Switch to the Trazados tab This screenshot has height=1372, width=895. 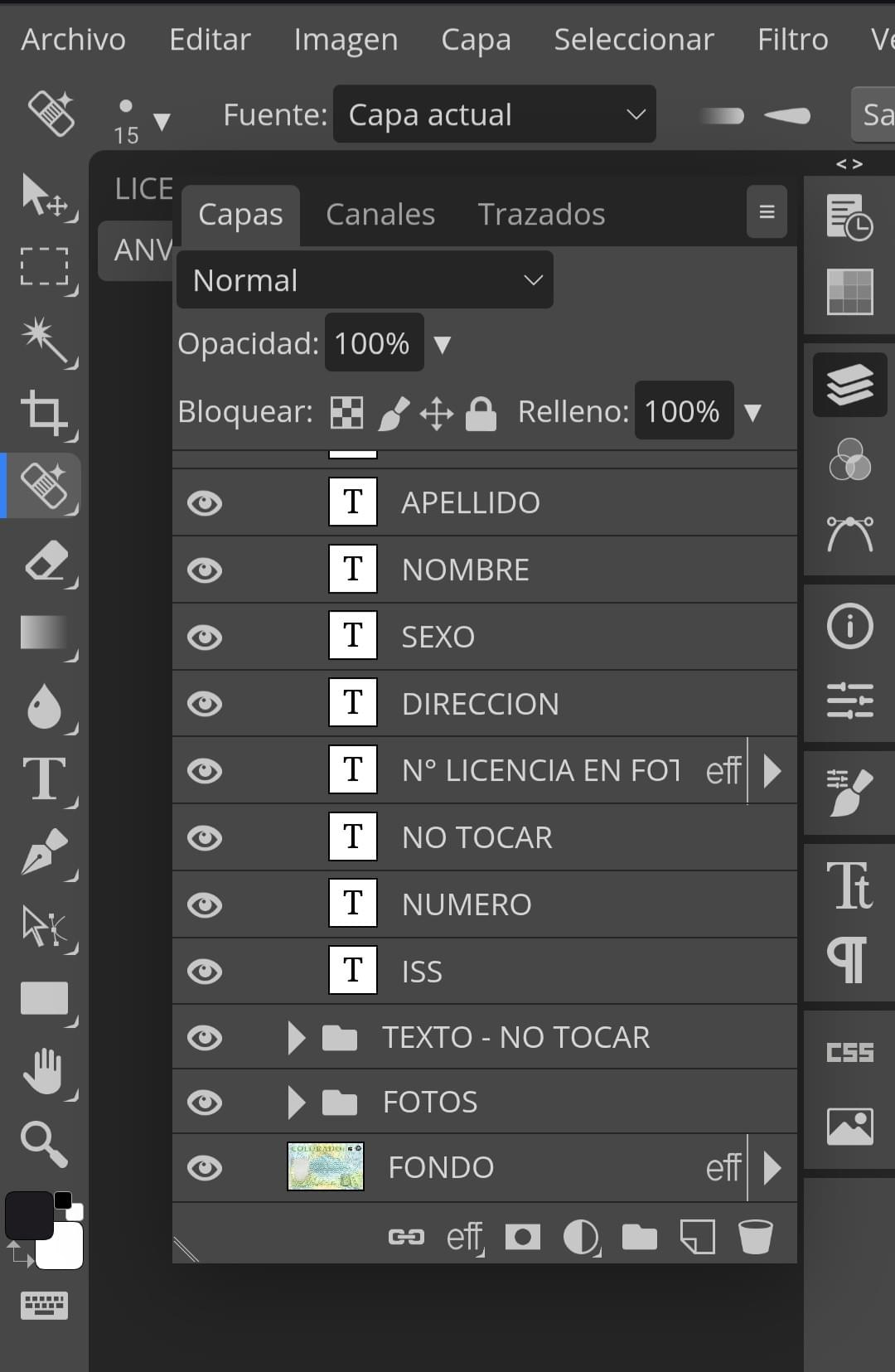click(542, 215)
